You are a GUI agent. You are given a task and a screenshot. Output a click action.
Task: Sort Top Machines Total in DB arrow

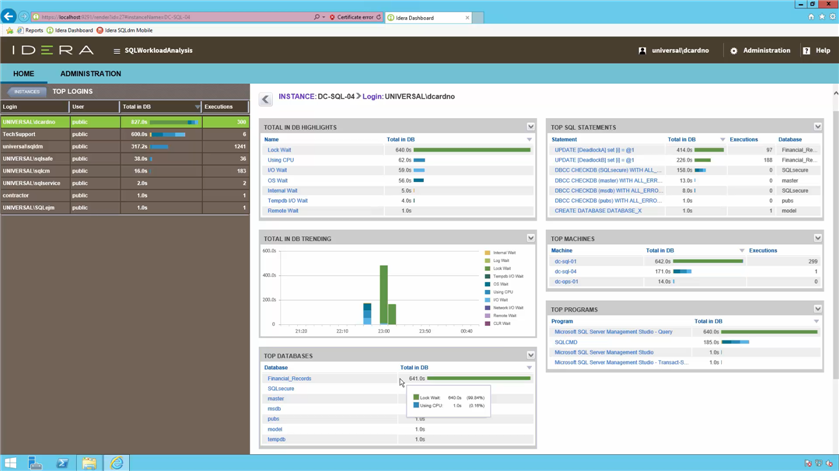(742, 250)
